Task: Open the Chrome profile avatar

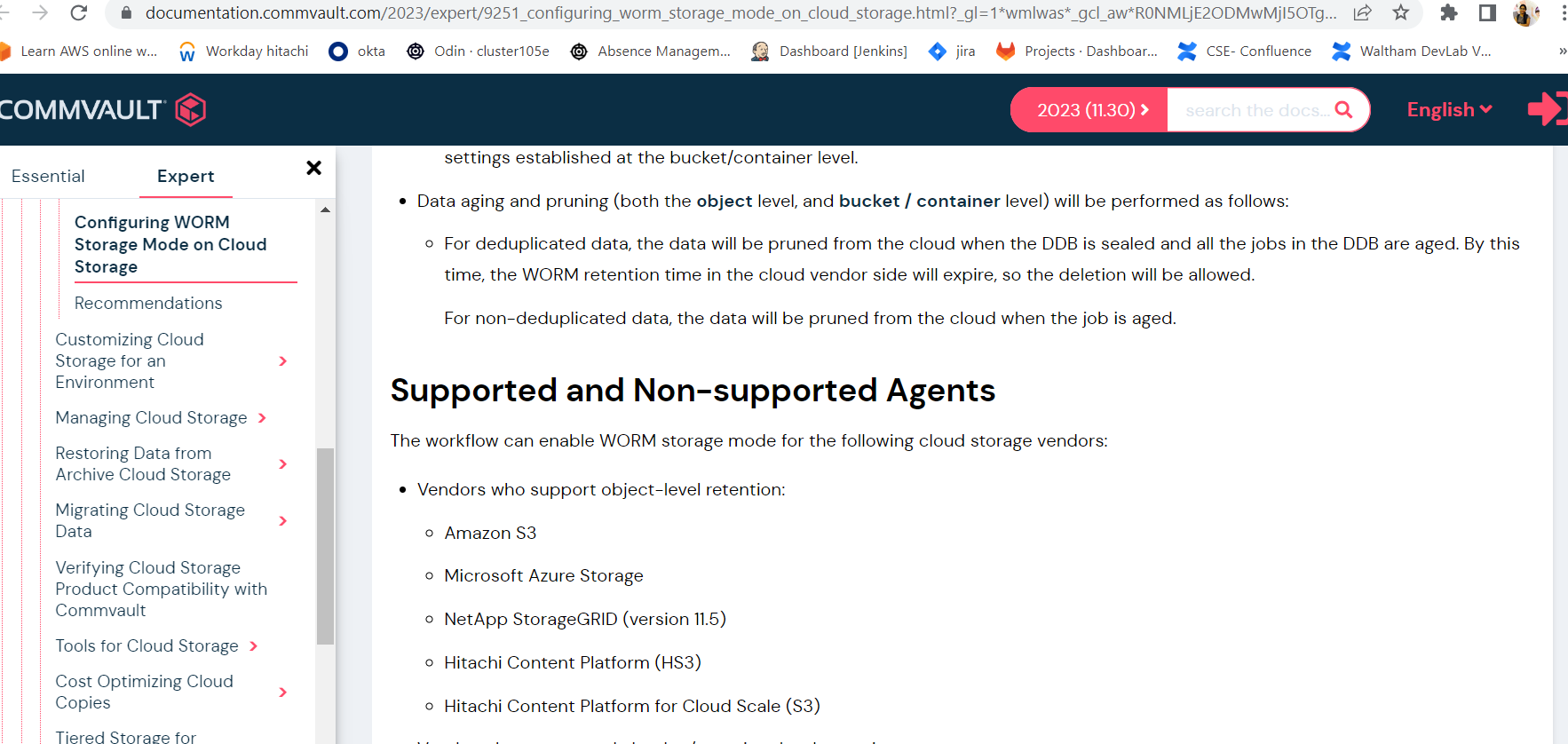Action: 1525,12
